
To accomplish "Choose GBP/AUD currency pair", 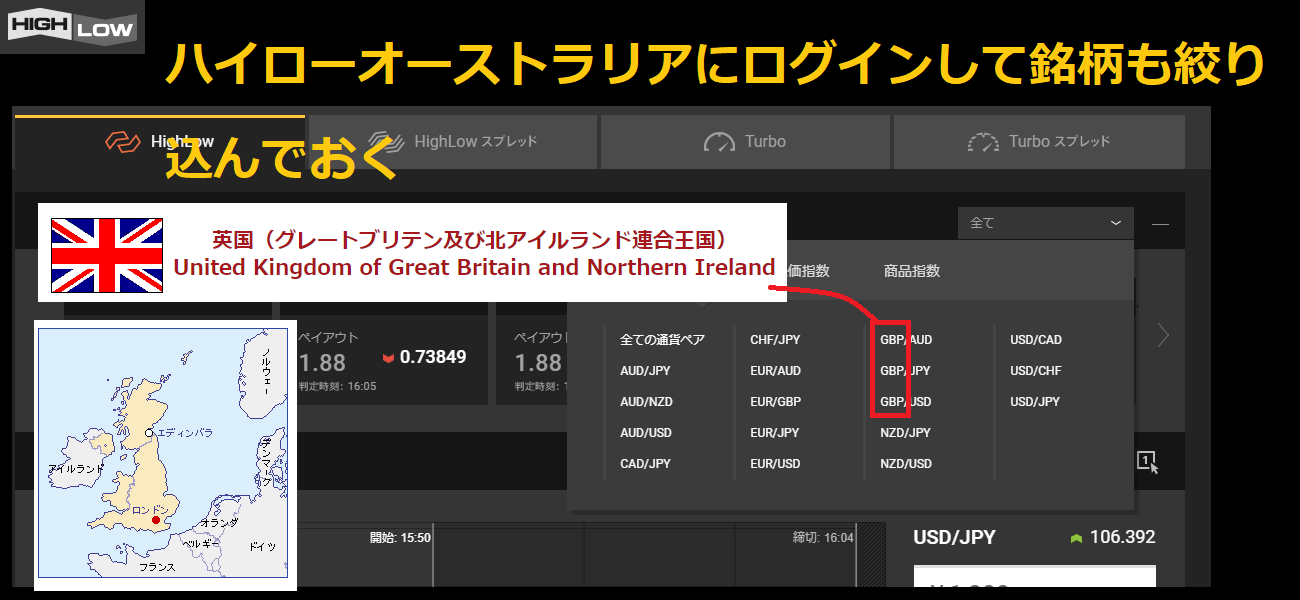I will click(905, 340).
